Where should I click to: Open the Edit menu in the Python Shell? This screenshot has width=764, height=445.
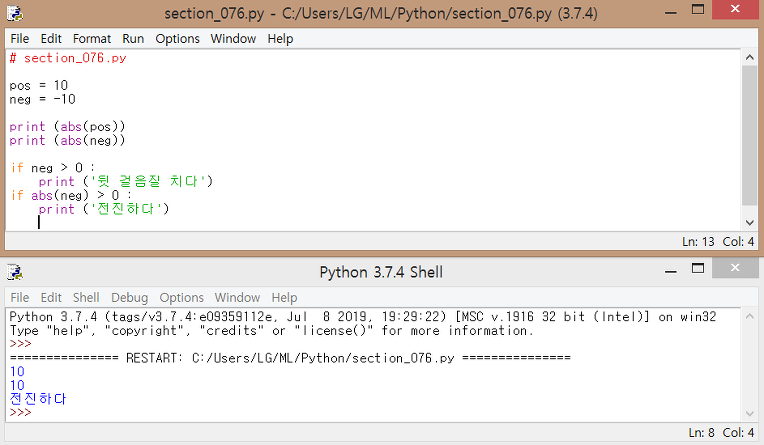click(x=51, y=297)
